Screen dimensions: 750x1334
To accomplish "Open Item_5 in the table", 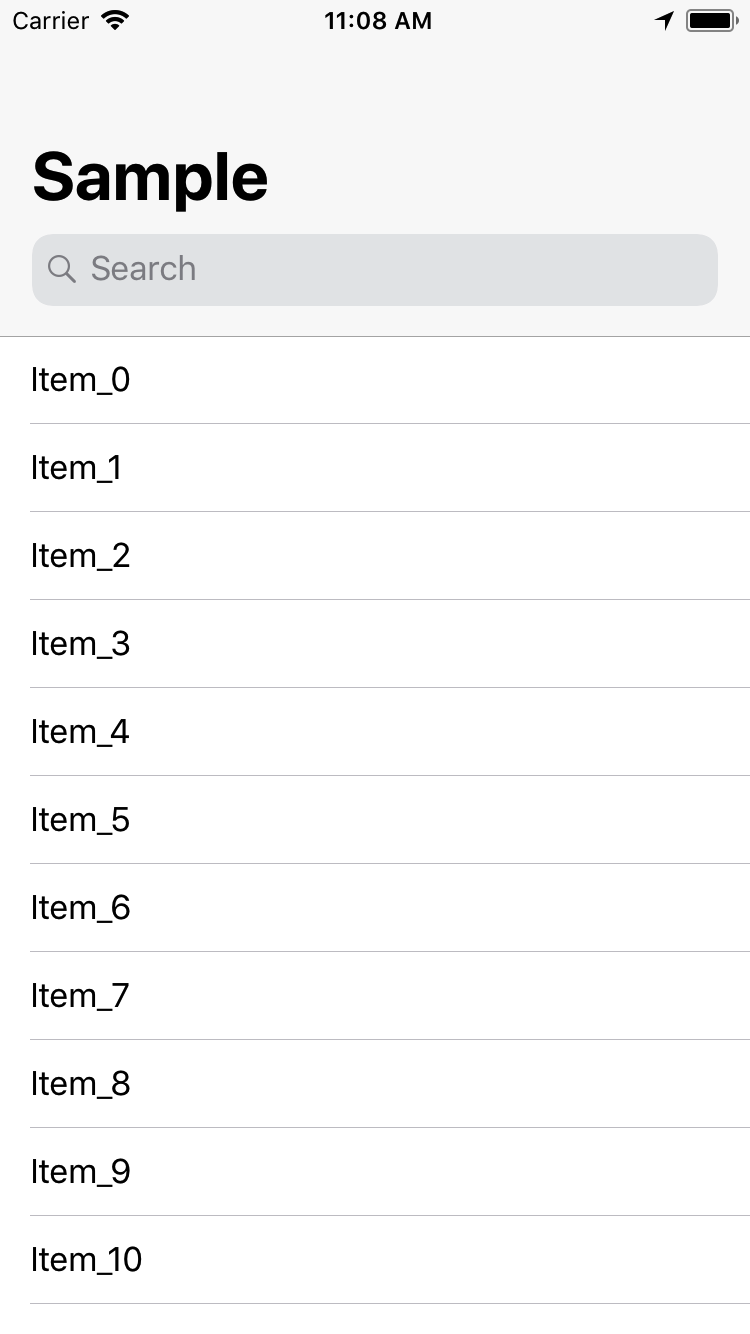I will coord(375,820).
